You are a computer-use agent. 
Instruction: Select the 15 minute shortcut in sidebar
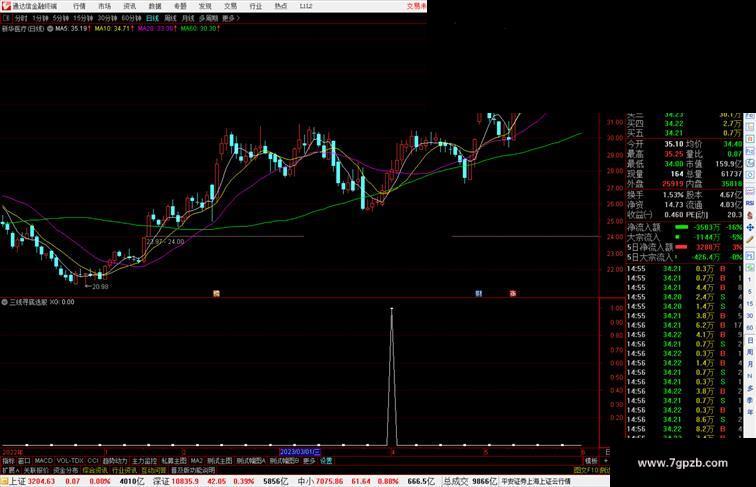tap(750, 304)
